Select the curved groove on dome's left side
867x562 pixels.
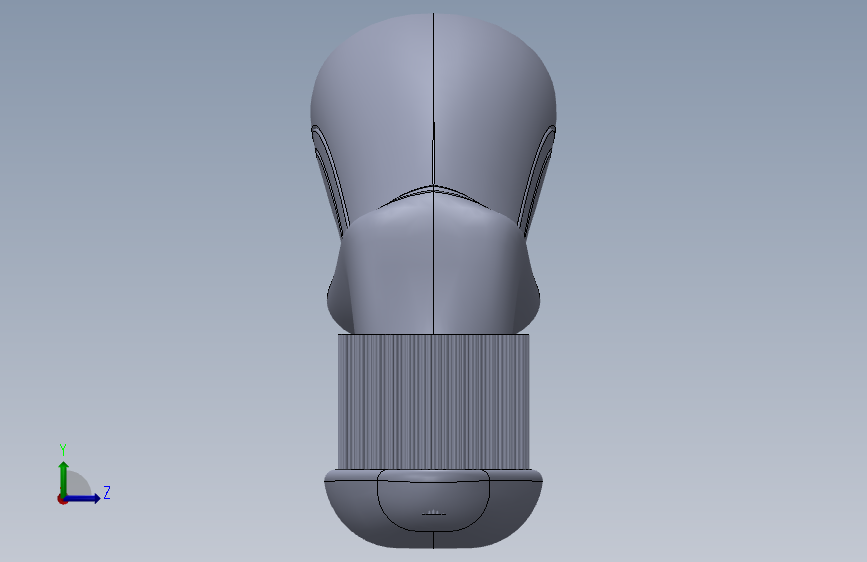(x=330, y=180)
